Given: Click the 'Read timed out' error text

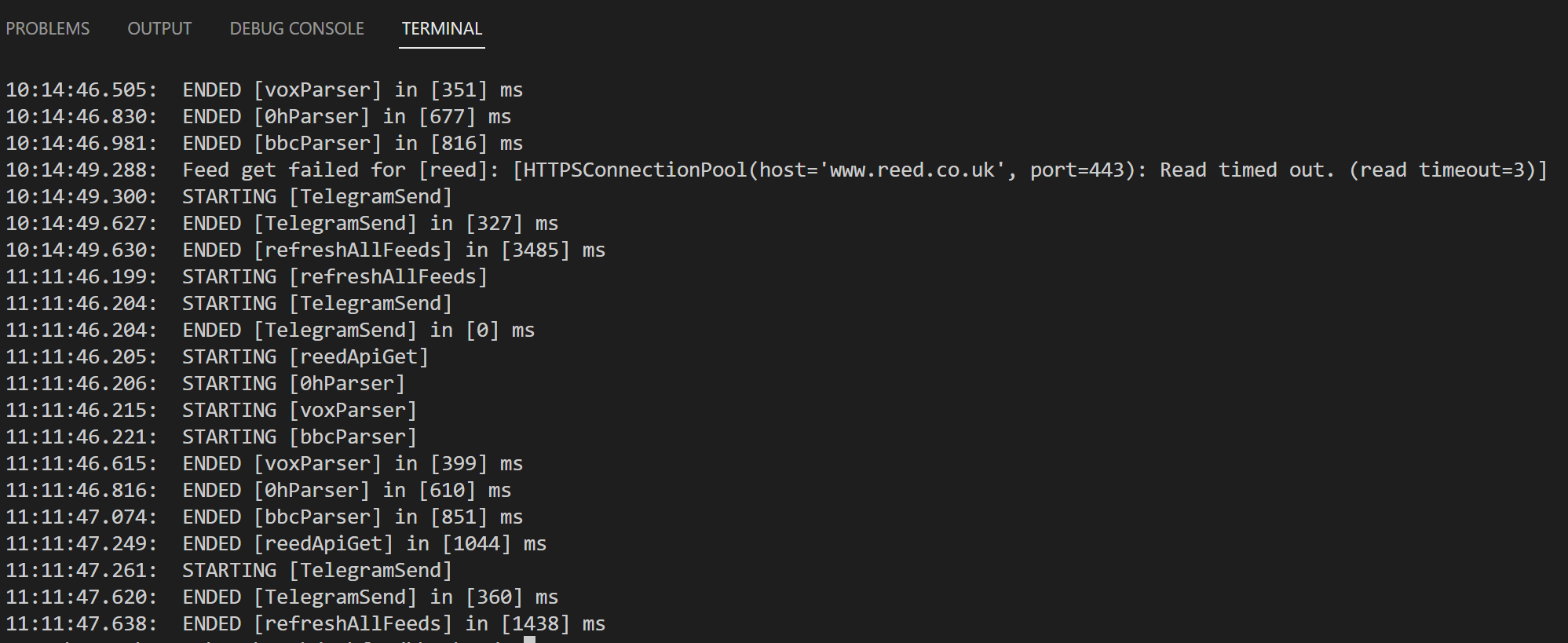Looking at the screenshot, I should 1247,170.
